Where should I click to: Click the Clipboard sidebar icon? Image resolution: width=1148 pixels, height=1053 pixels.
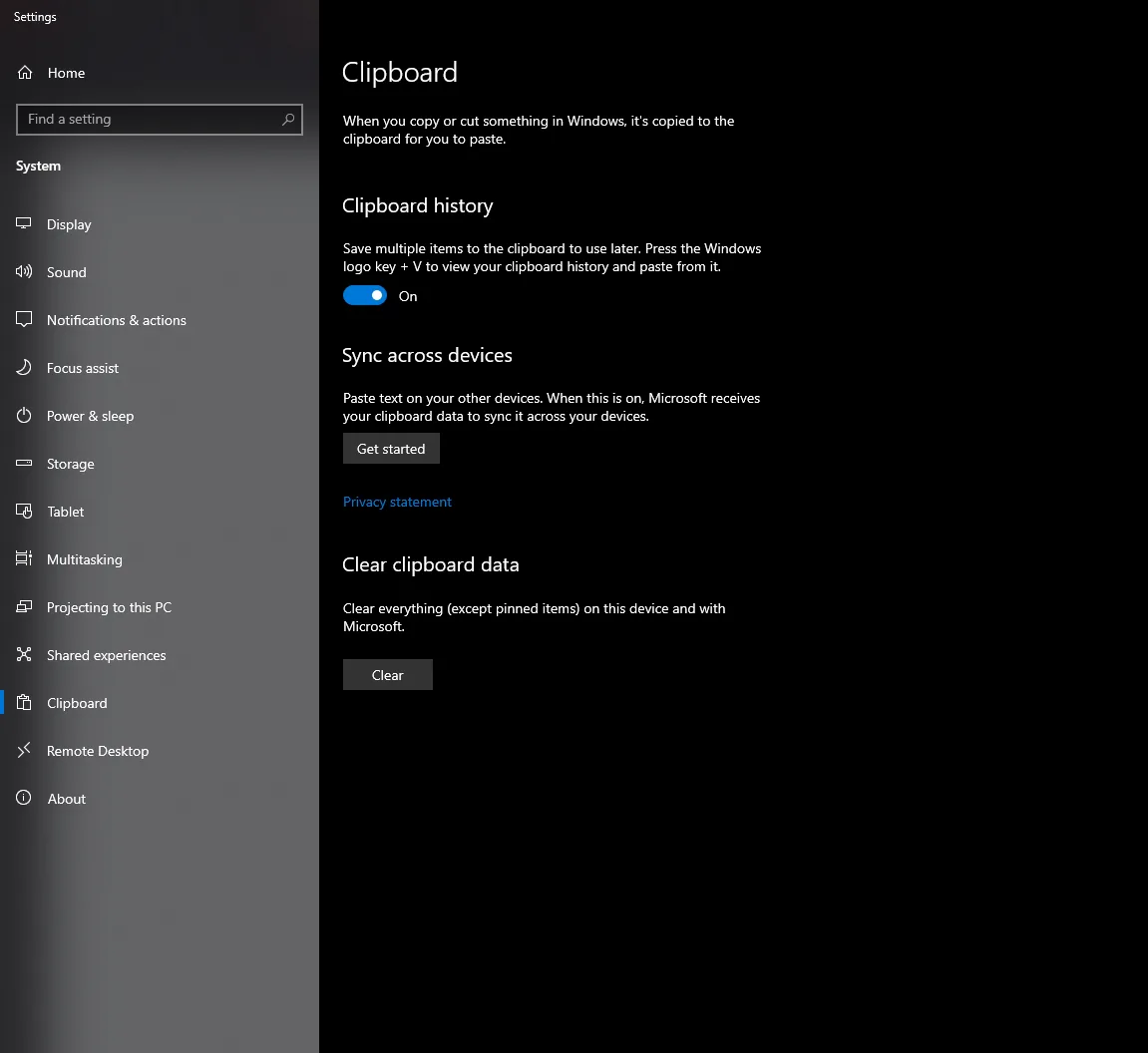click(24, 702)
